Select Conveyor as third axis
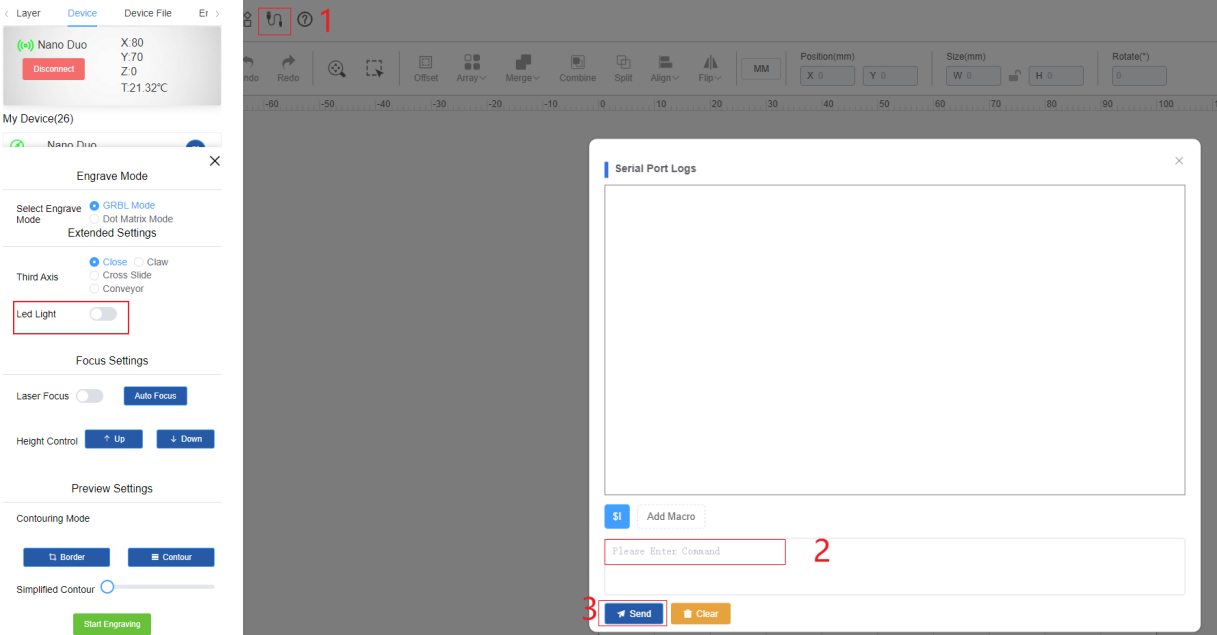This screenshot has height=635, width=1217. coord(95,289)
